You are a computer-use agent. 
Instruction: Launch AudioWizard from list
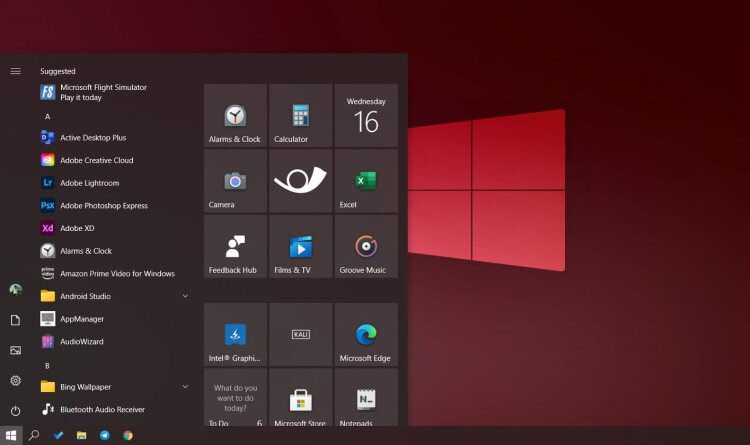tap(115, 342)
